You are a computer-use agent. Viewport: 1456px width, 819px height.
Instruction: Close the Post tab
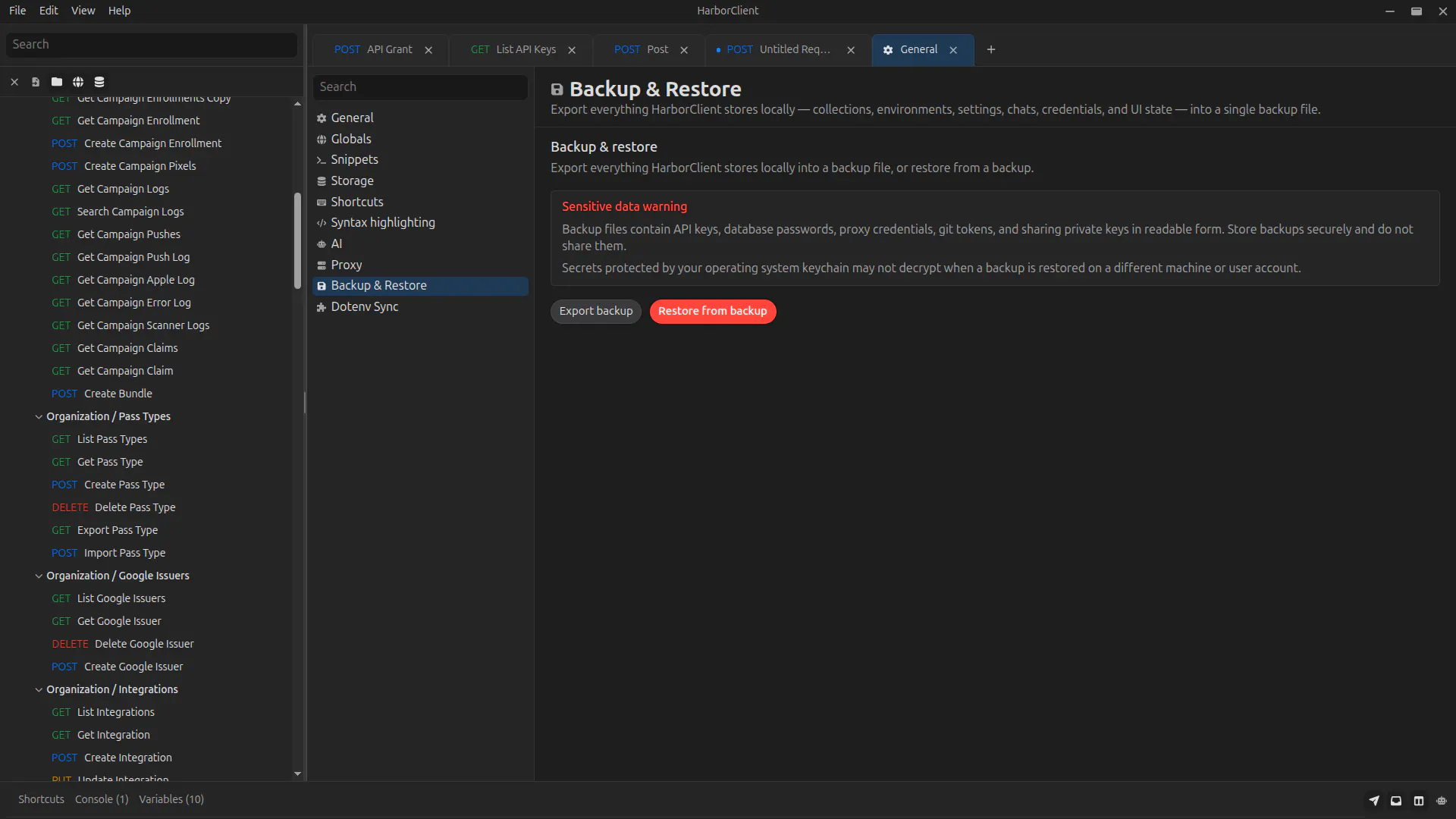(684, 50)
